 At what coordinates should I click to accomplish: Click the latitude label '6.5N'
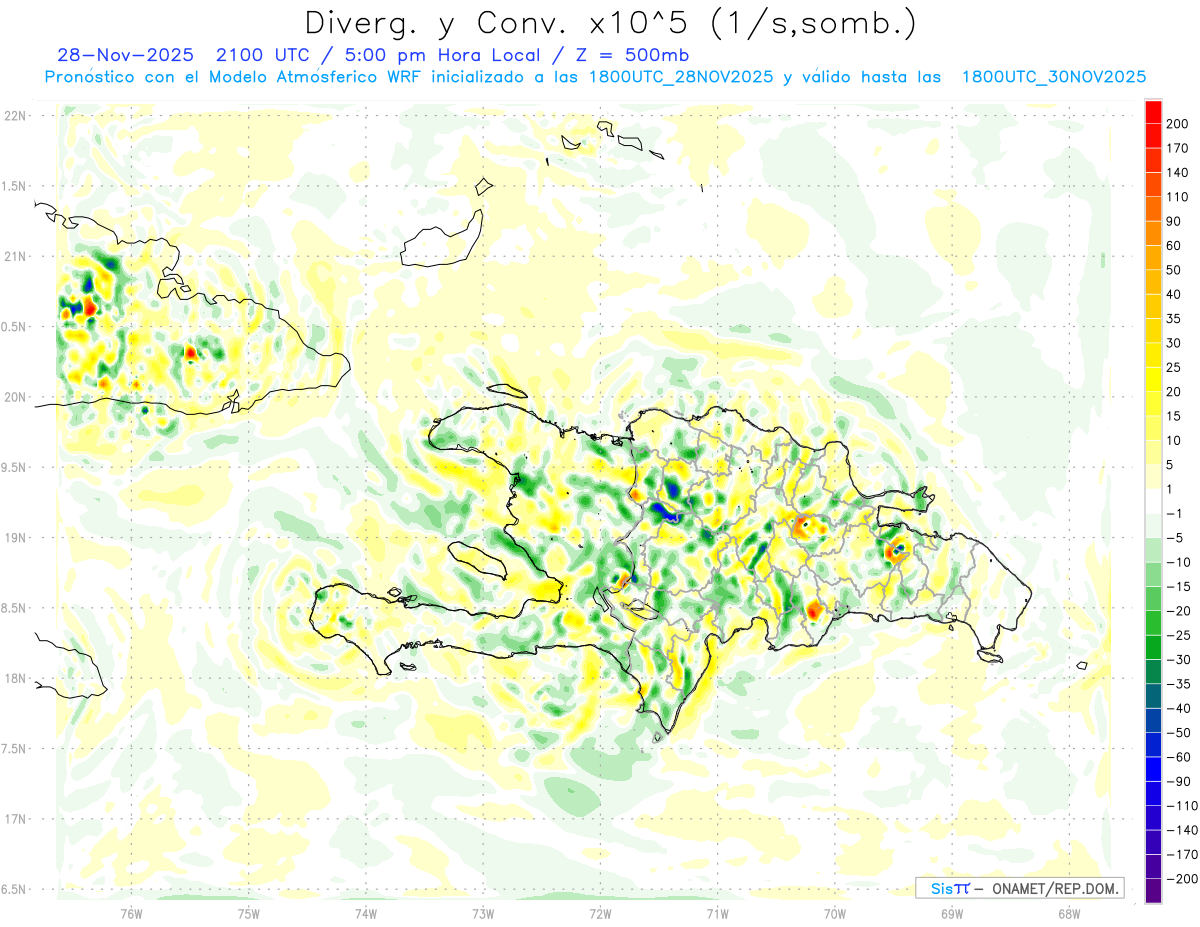point(14,889)
